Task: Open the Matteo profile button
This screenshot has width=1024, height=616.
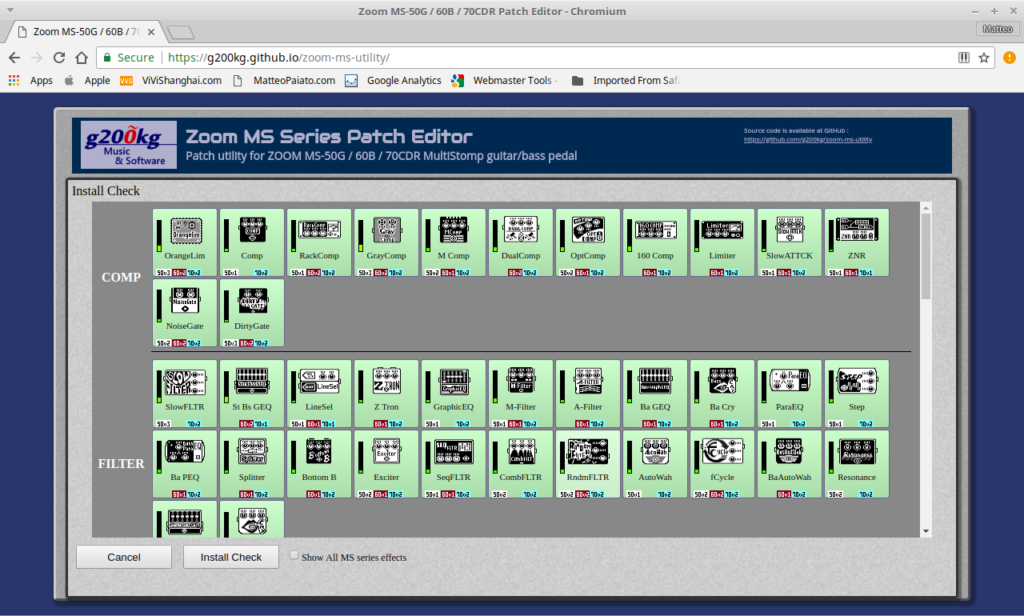Action: point(997,29)
